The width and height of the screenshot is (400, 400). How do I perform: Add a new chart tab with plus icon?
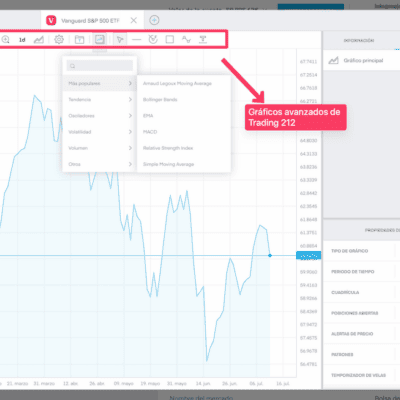[x=154, y=20]
